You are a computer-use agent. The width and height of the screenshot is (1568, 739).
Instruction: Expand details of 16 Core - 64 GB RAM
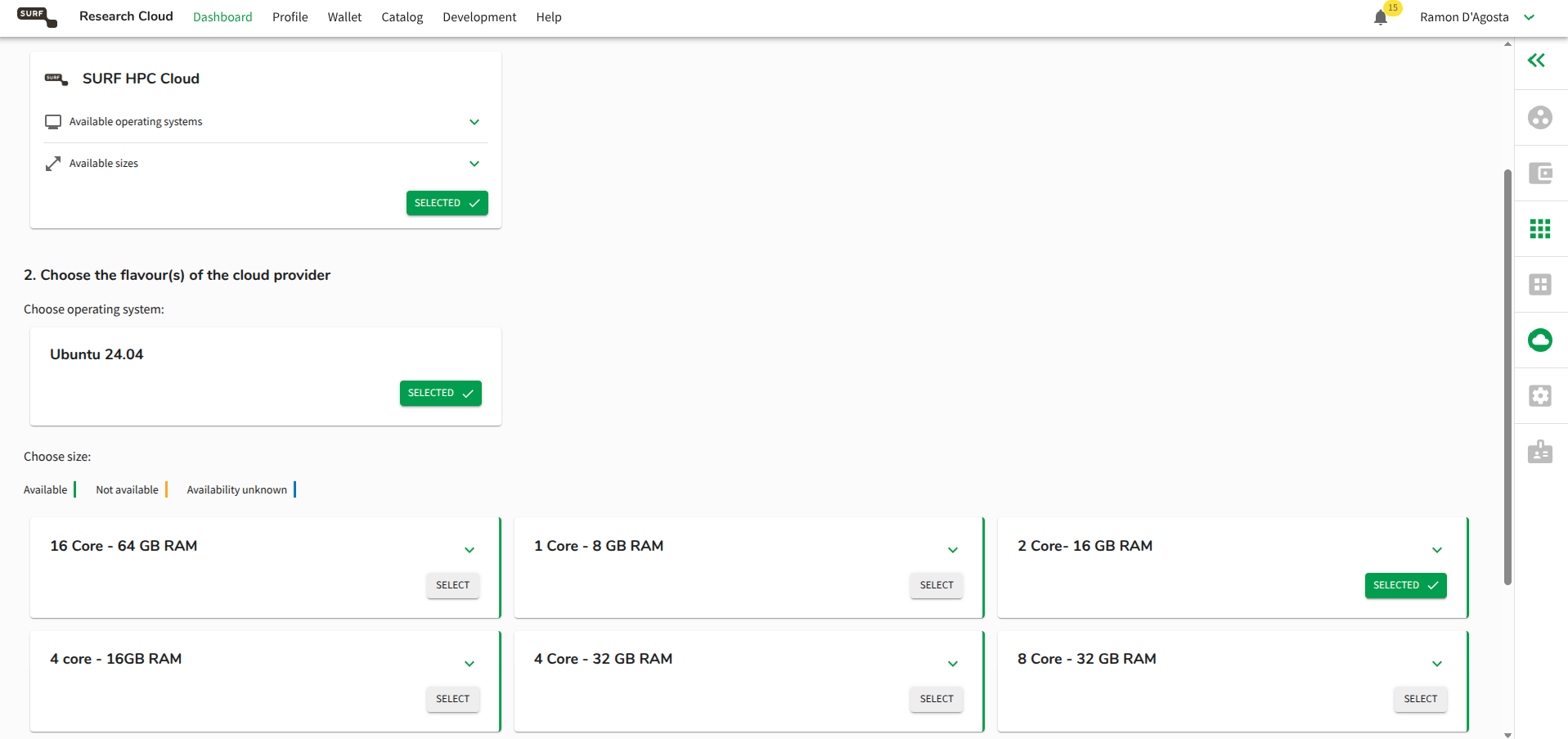pyautogui.click(x=470, y=550)
